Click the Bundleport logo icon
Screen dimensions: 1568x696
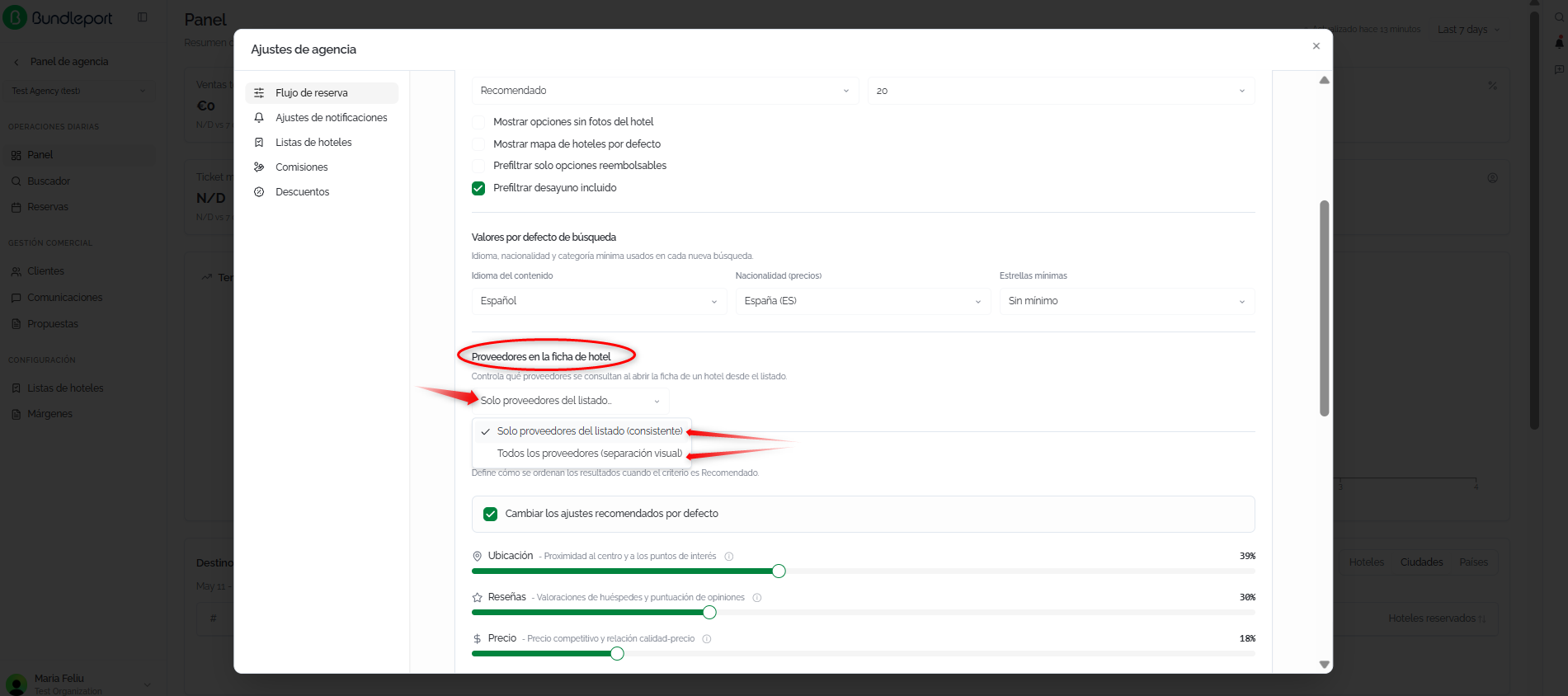pyautogui.click(x=15, y=17)
